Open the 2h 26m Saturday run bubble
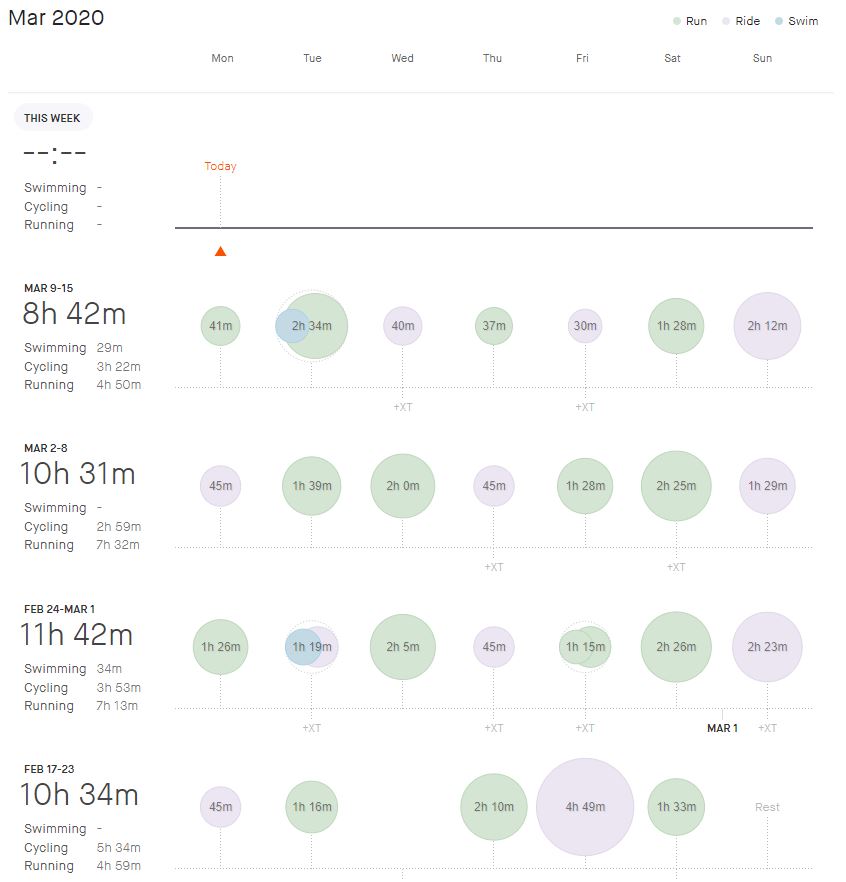The height and width of the screenshot is (882, 846). point(676,647)
